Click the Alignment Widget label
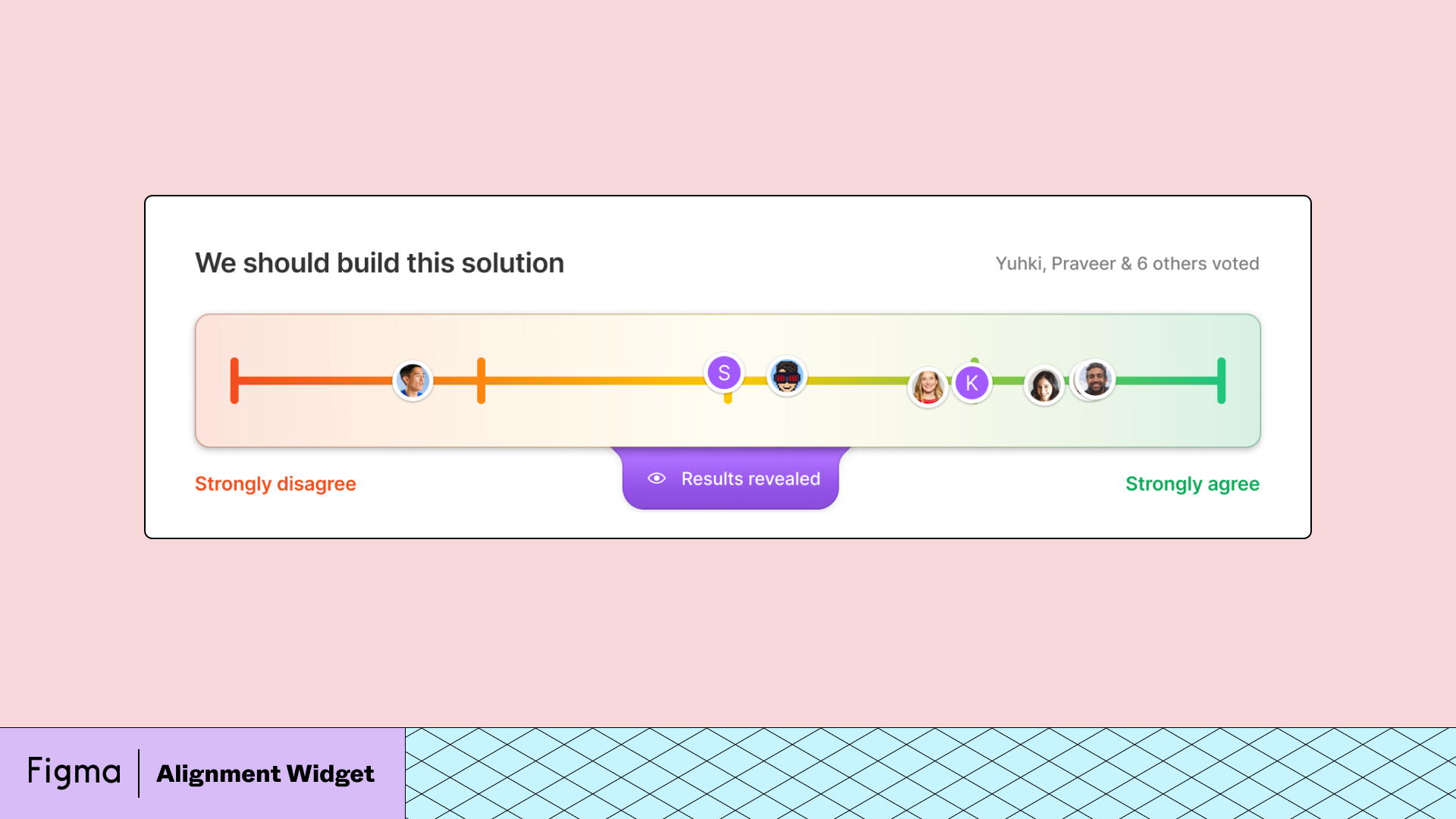The height and width of the screenshot is (819, 1456). click(x=265, y=773)
